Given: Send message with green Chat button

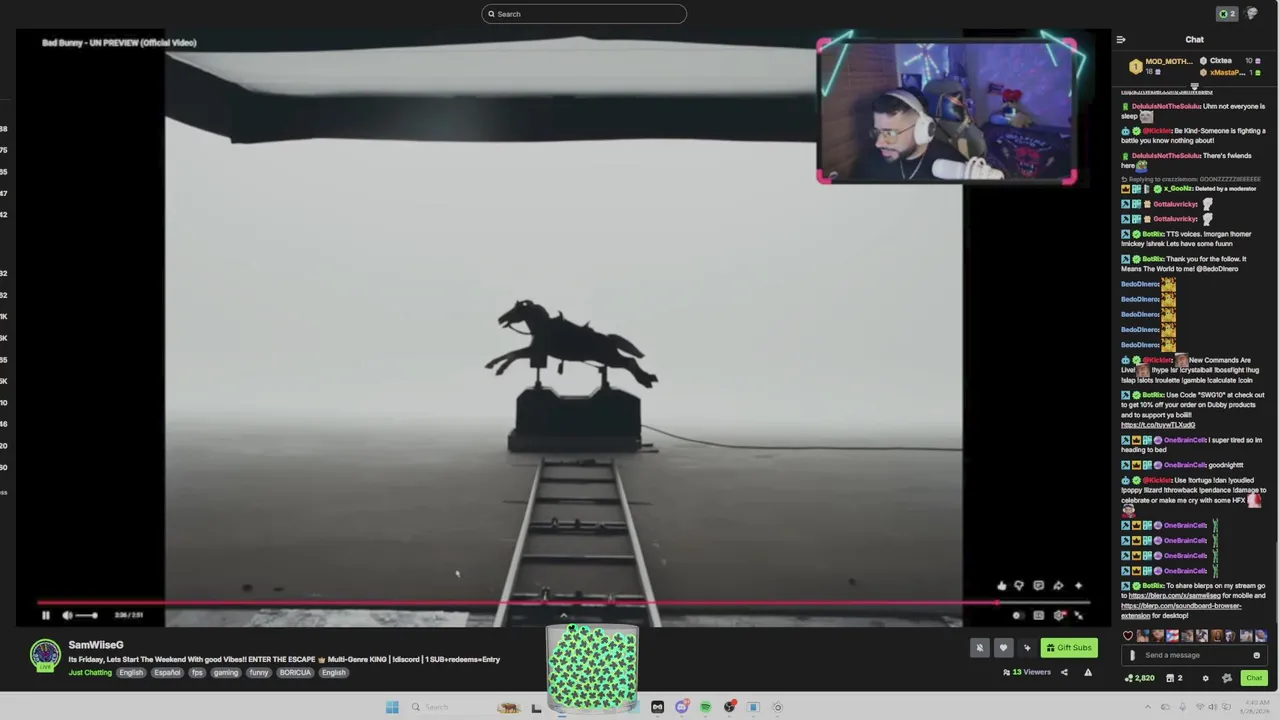Looking at the screenshot, I should 1254,678.
